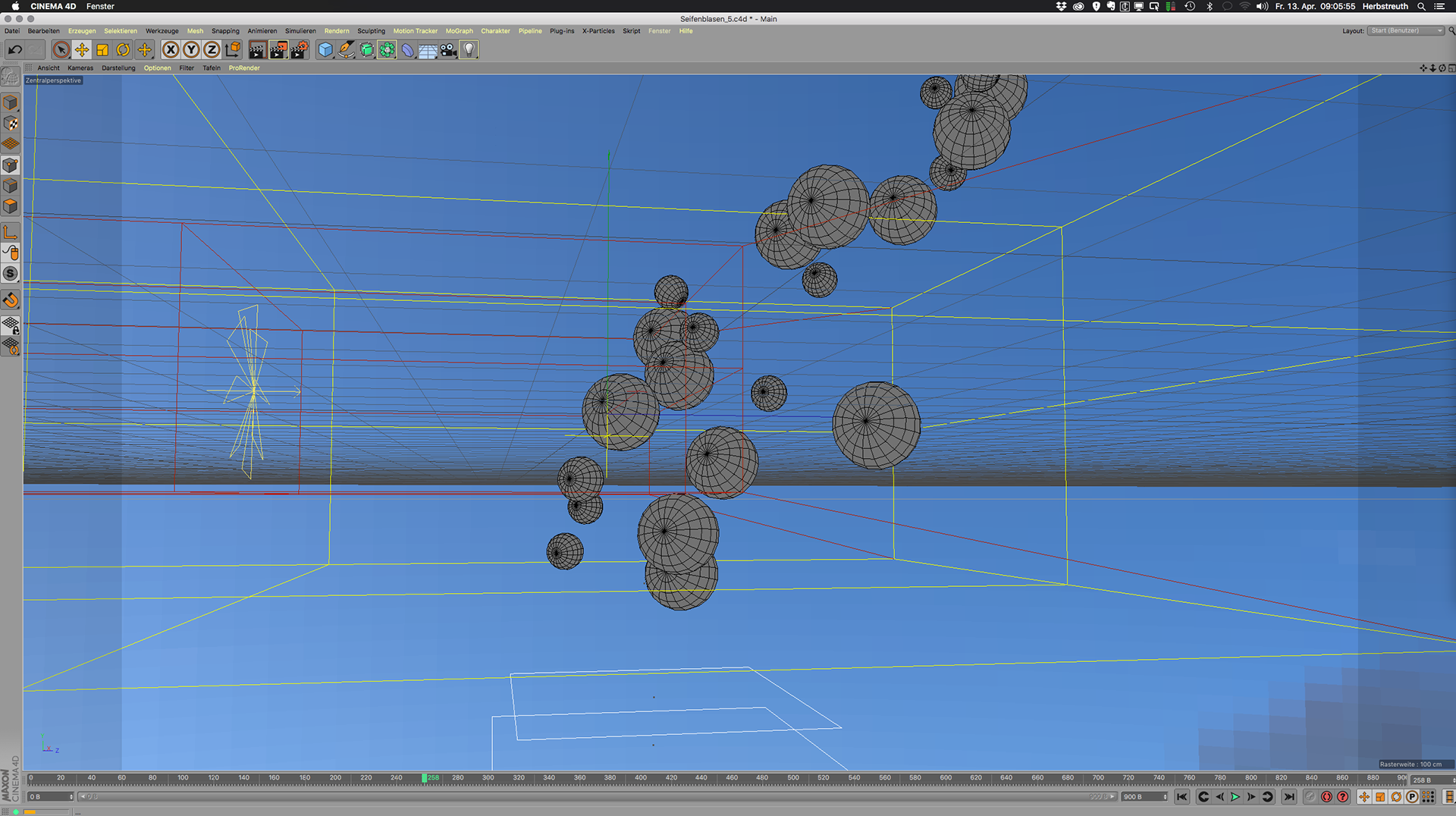
Task: Open the MoGraph menu
Action: coord(459,31)
